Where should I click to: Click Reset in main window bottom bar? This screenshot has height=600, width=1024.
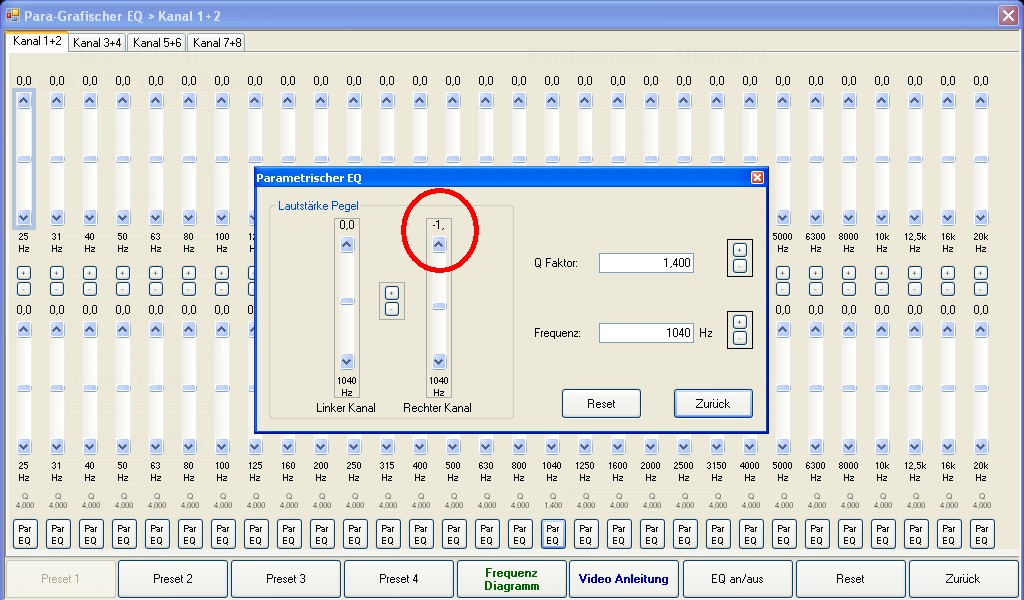(x=850, y=578)
